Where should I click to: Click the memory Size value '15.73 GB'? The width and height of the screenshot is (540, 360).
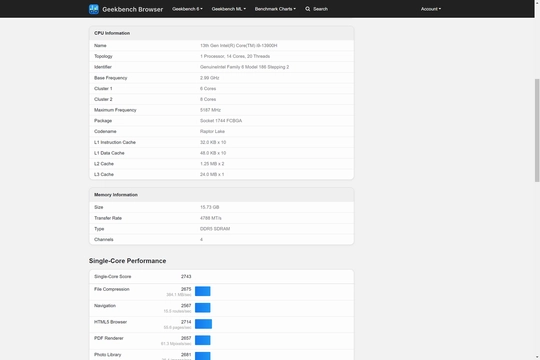point(209,207)
